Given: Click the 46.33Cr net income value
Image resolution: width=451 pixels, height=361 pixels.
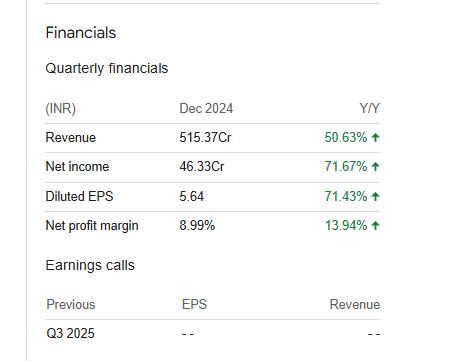Looking at the screenshot, I should click(x=202, y=167).
